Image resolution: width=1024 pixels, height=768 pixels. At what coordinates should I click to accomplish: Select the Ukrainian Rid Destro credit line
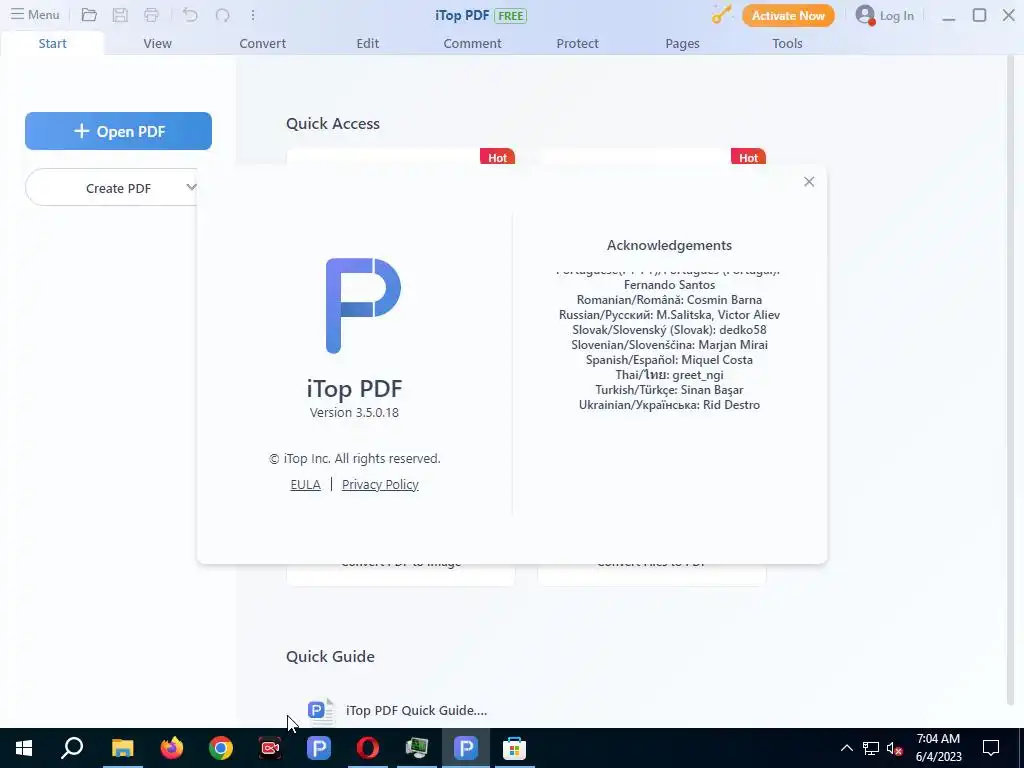point(669,405)
